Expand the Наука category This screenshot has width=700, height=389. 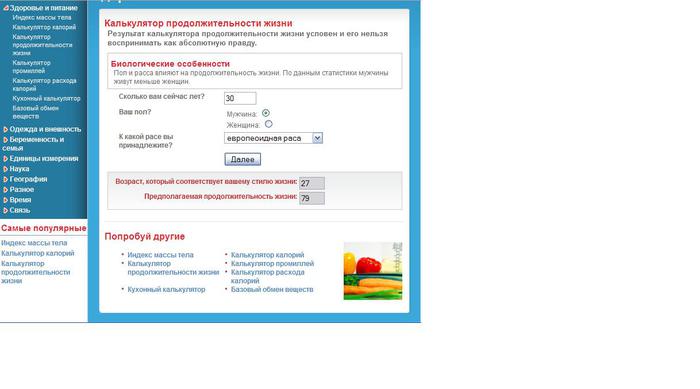16,169
